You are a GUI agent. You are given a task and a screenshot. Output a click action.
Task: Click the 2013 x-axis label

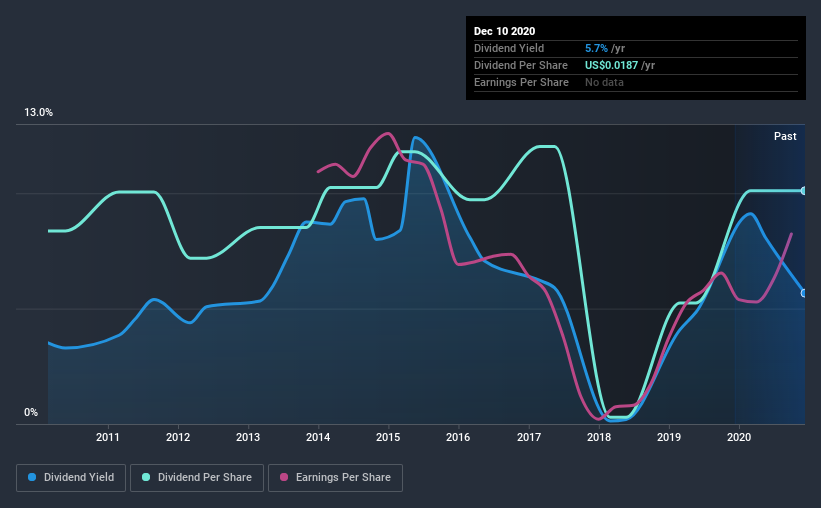[x=248, y=437]
